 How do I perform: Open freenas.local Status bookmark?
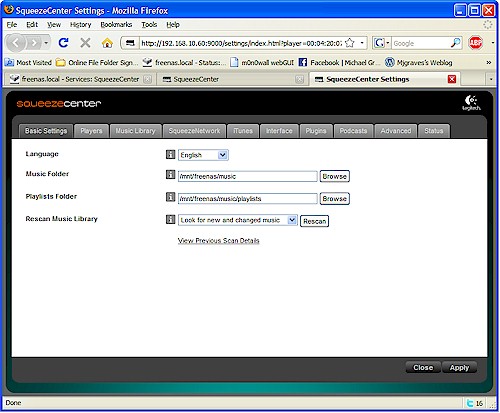(x=184, y=62)
